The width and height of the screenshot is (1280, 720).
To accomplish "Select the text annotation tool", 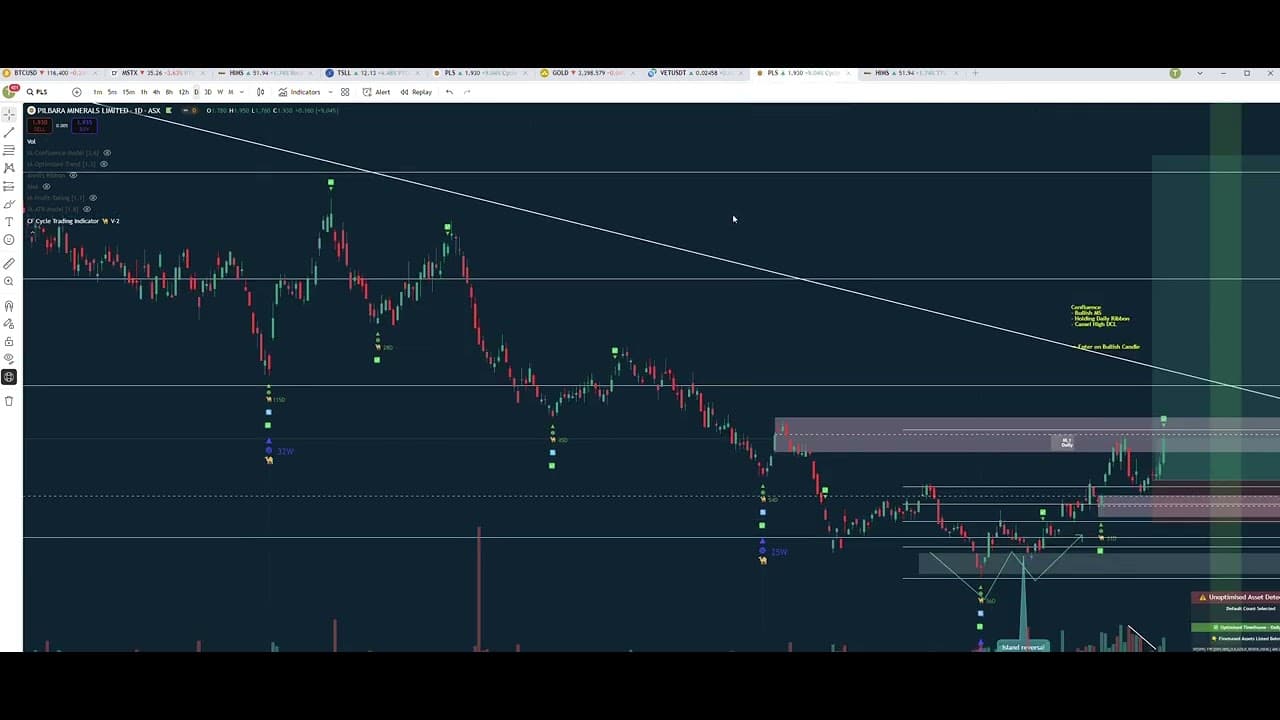I will click(9, 222).
